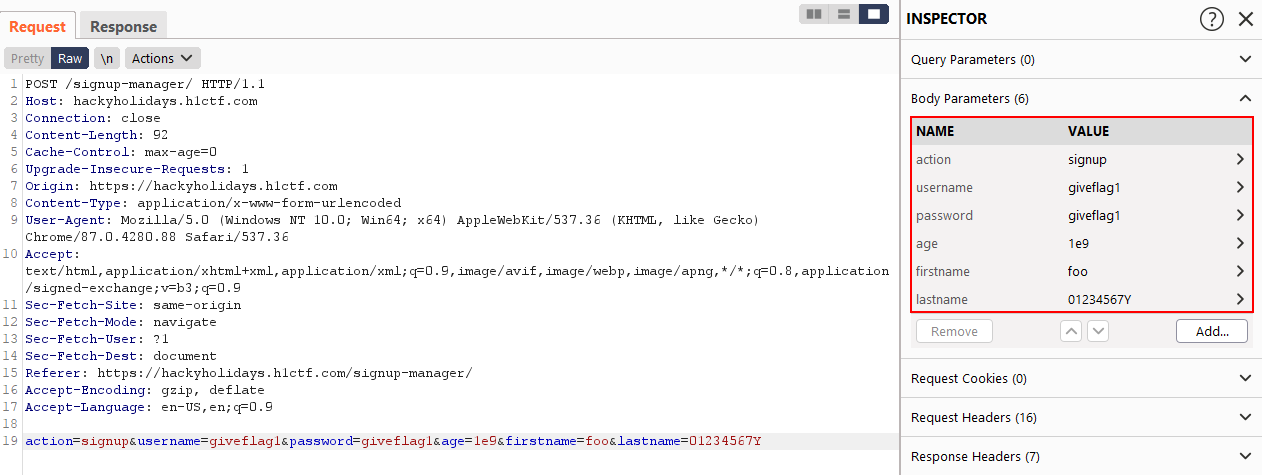Open details arrow for firstname parameter
Screen dimensions: 1262x475
click(1240, 271)
